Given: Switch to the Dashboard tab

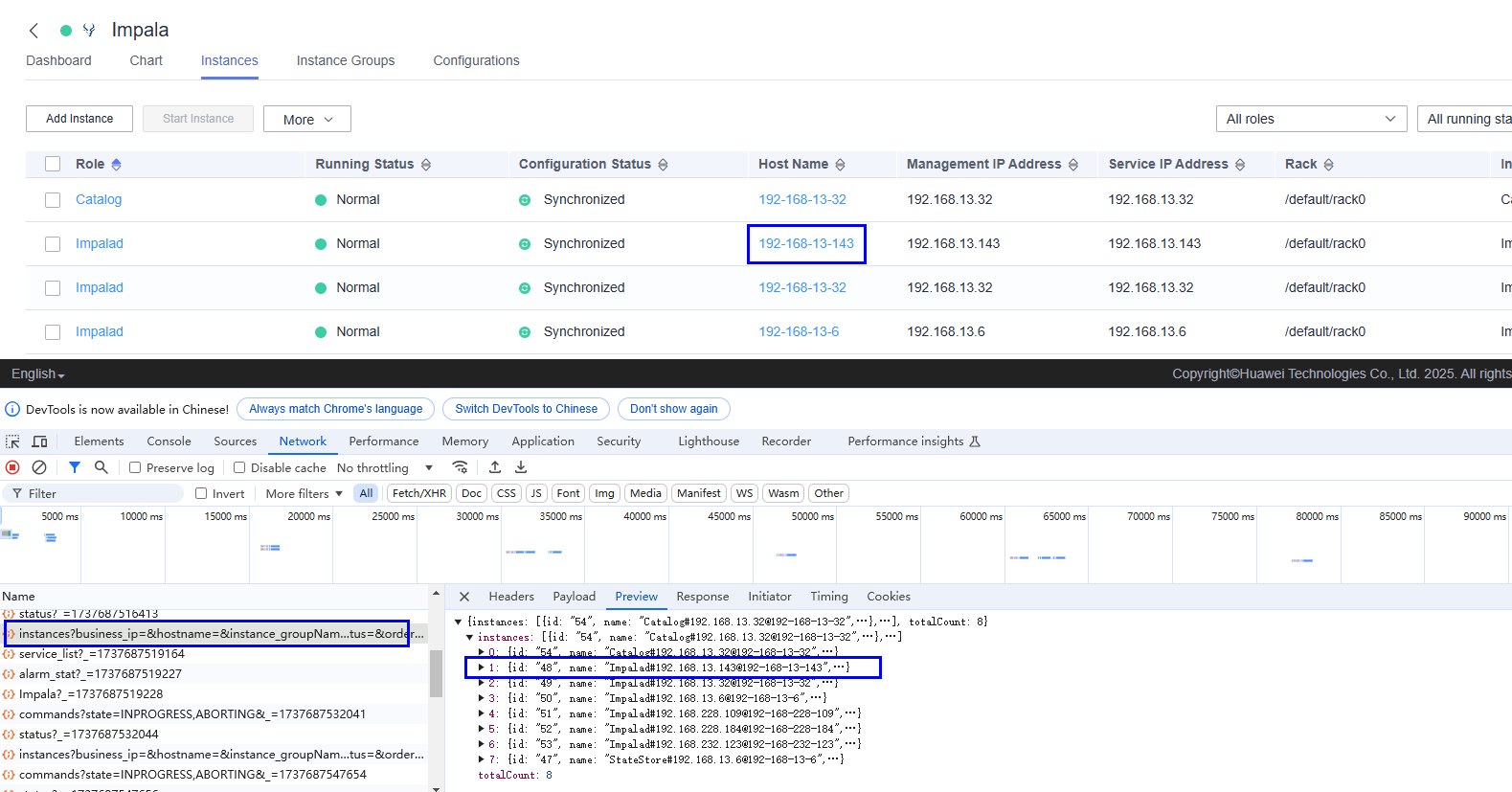Looking at the screenshot, I should [58, 60].
